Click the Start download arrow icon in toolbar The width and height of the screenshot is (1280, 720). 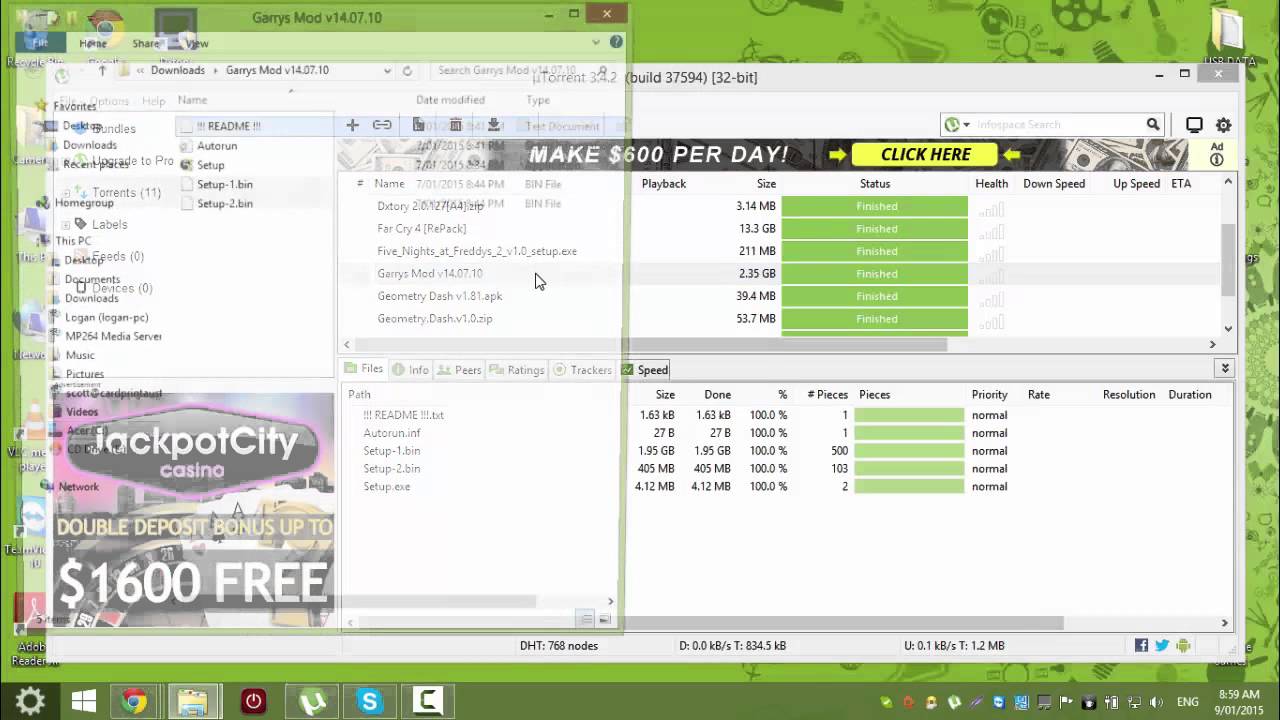coord(494,125)
